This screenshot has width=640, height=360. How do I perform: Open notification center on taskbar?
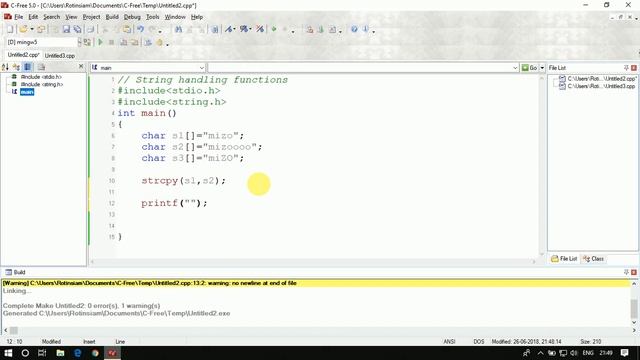(x=624, y=353)
